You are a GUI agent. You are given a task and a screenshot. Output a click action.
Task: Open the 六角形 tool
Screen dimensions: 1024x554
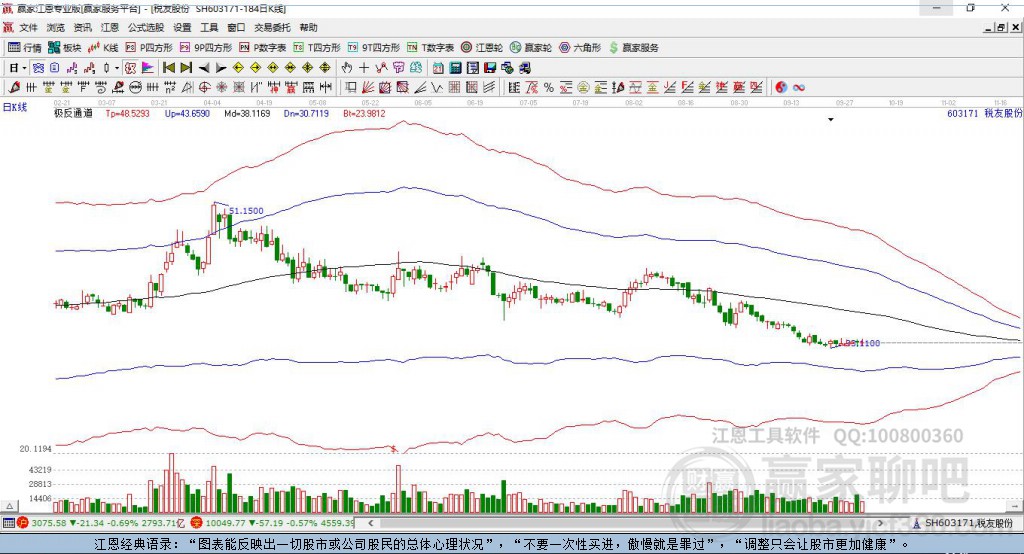point(580,48)
